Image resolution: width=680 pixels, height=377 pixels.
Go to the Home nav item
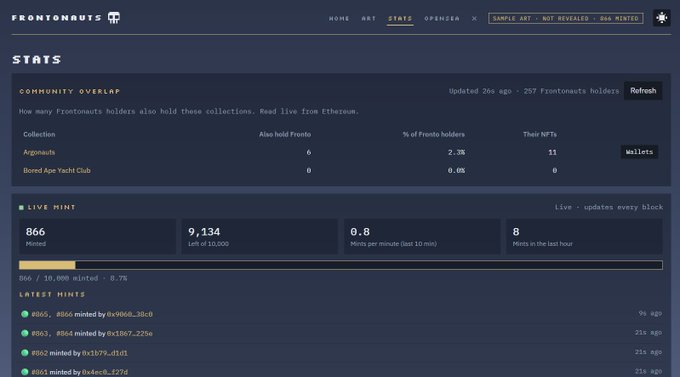pyautogui.click(x=339, y=18)
